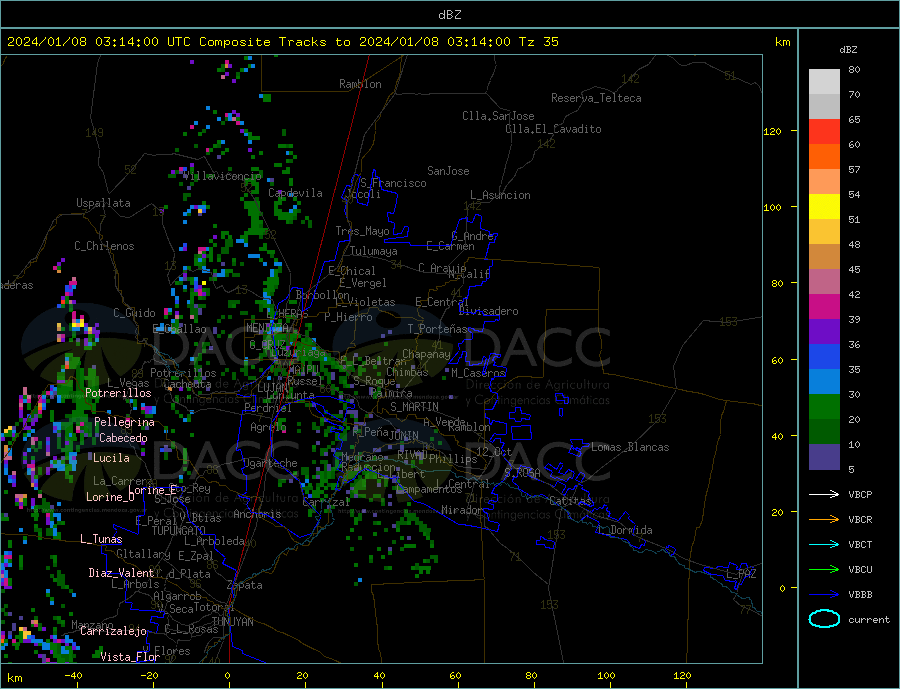
Task: Click the 'Lucila' station label
Action: click(111, 458)
